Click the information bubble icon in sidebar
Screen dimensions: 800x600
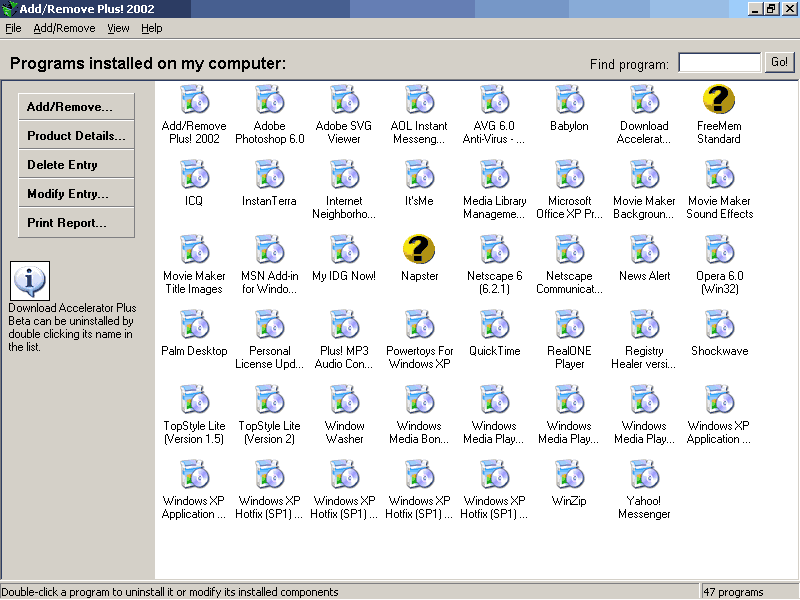tap(30, 281)
